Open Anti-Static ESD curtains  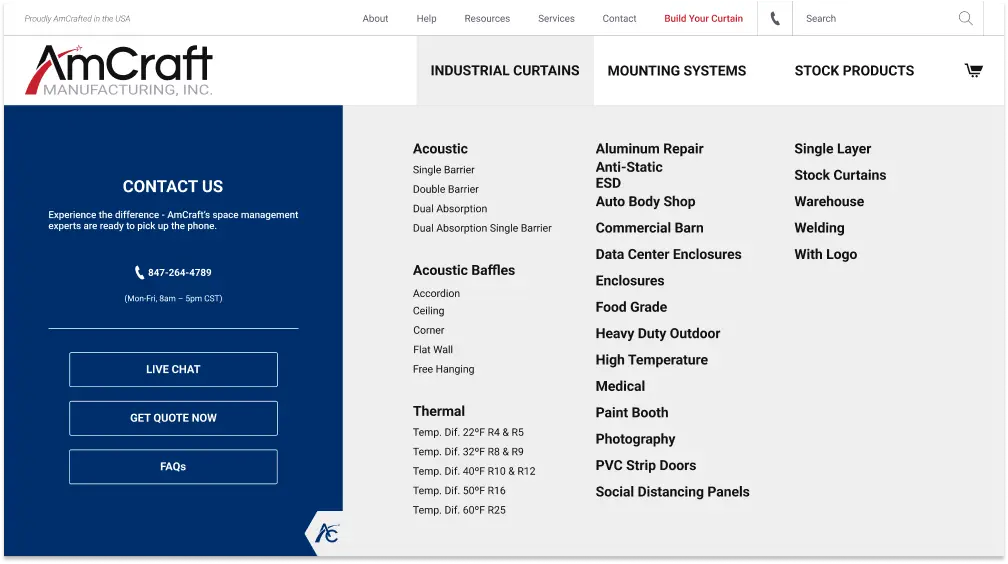point(629,175)
